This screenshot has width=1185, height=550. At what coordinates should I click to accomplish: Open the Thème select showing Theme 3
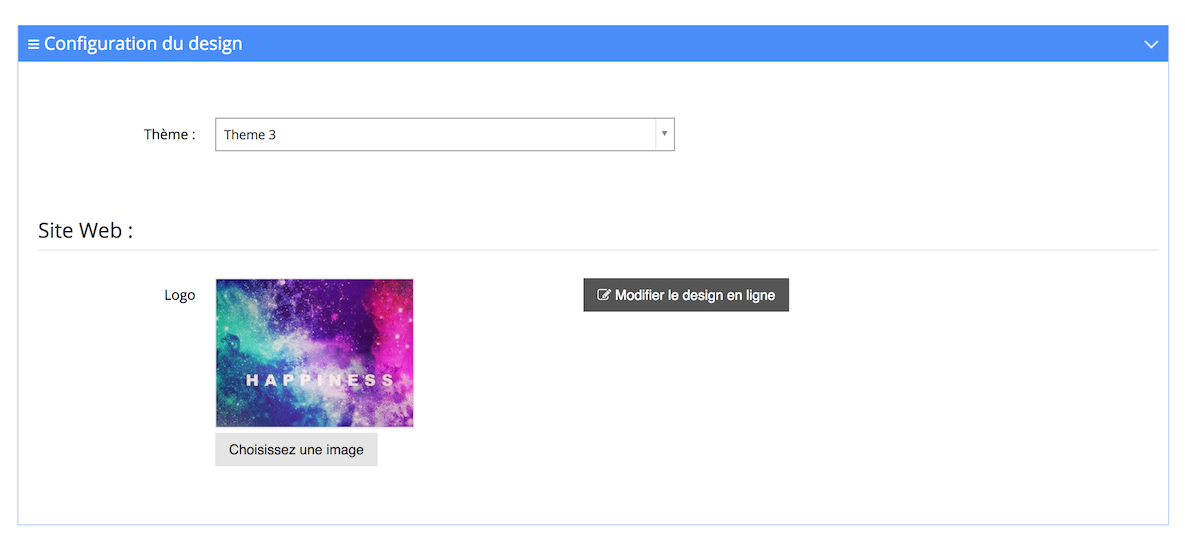tap(444, 134)
